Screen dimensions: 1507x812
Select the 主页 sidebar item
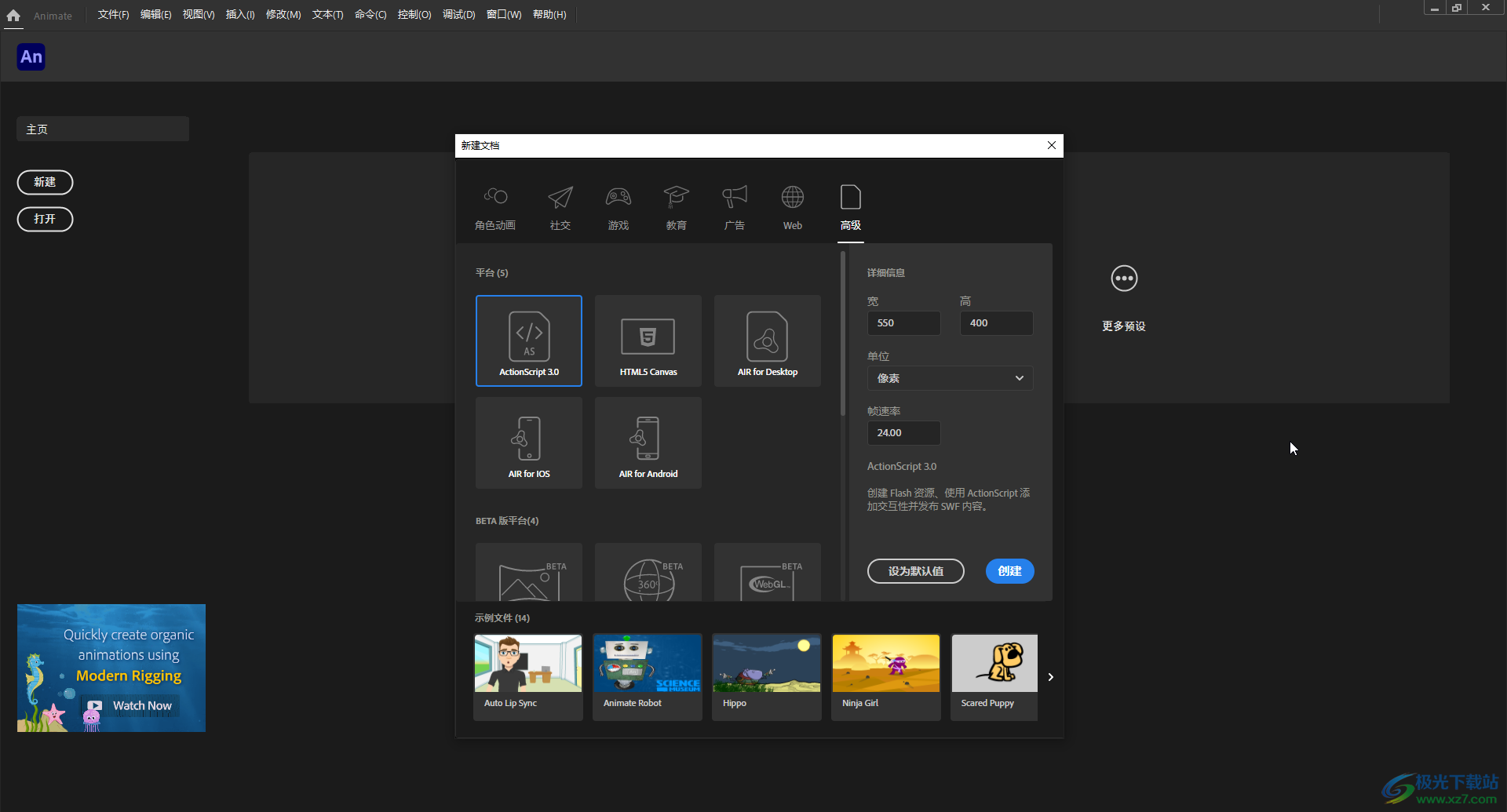pos(103,129)
